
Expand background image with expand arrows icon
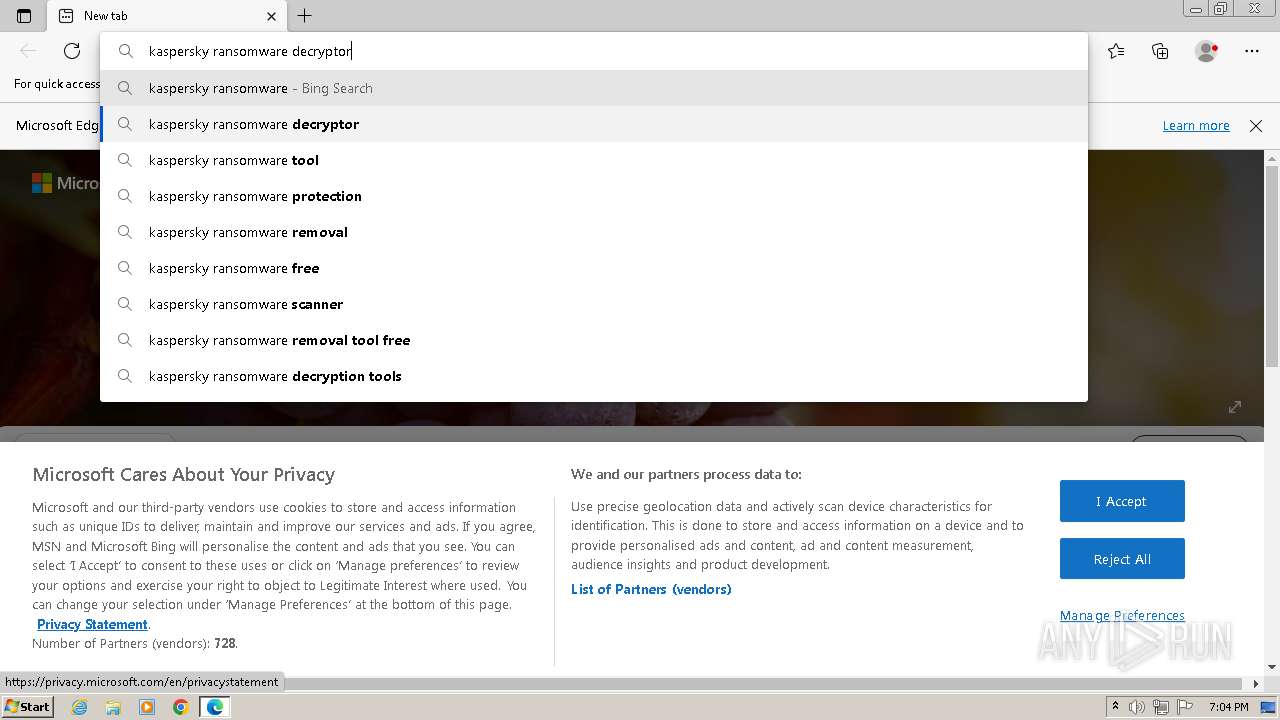coord(1235,407)
